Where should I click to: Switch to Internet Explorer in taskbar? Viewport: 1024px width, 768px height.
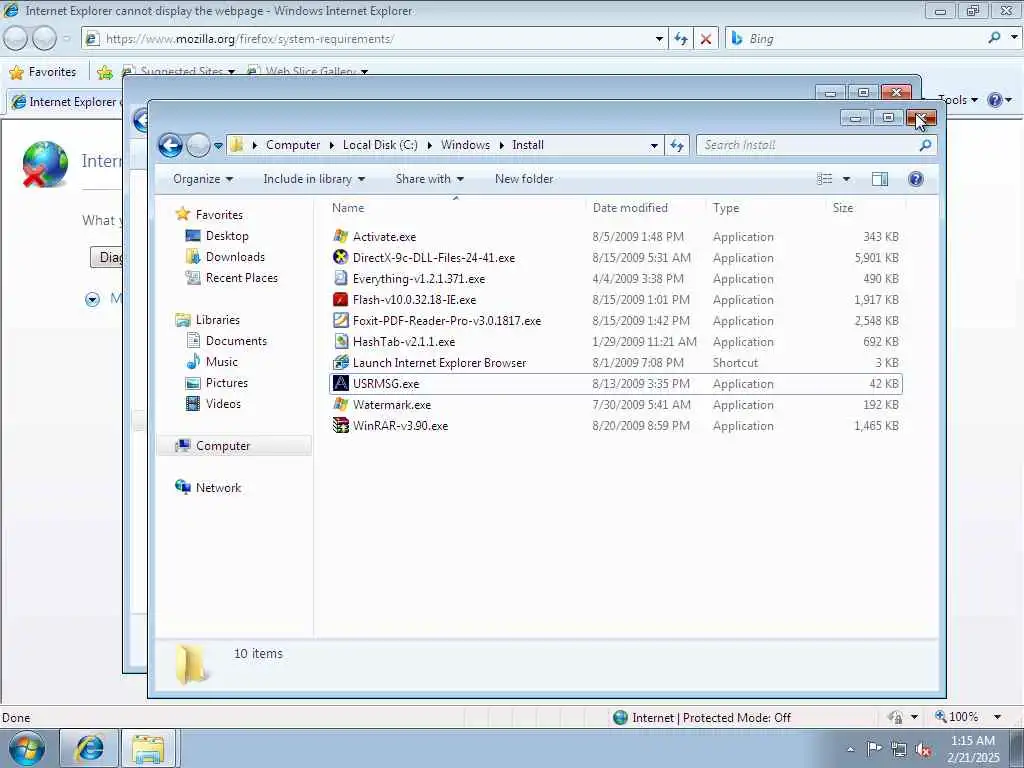tap(89, 748)
